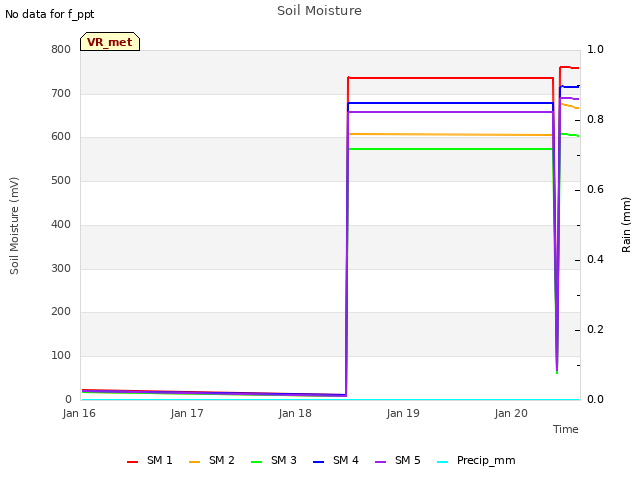640x480 pixels.
Task: Toggle SM 1 series in legend
Action: coord(149,460)
